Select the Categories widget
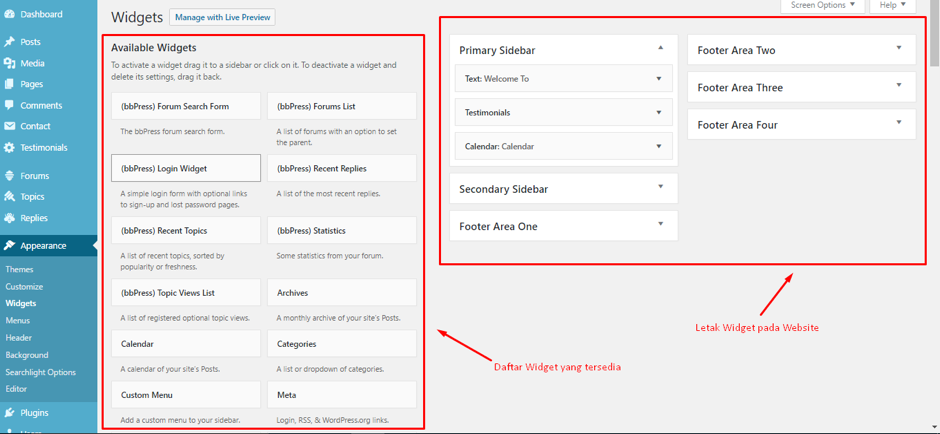This screenshot has width=940, height=434. pyautogui.click(x=342, y=343)
